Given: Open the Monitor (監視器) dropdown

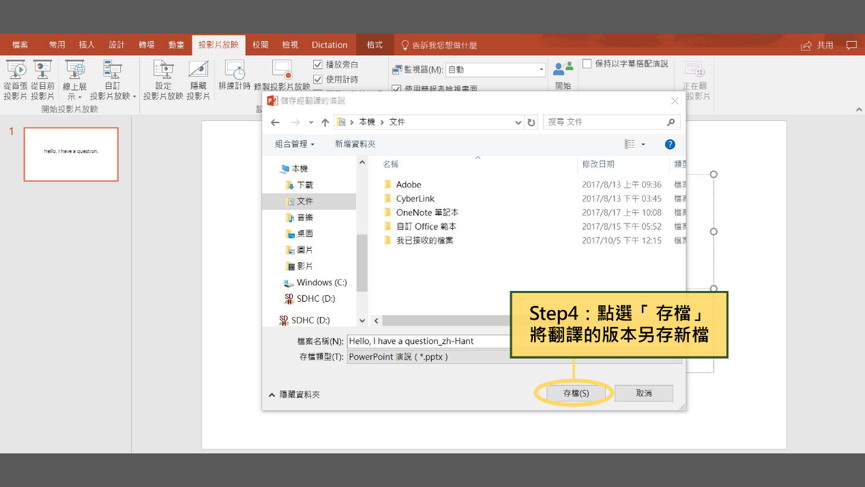Looking at the screenshot, I should coord(541,69).
